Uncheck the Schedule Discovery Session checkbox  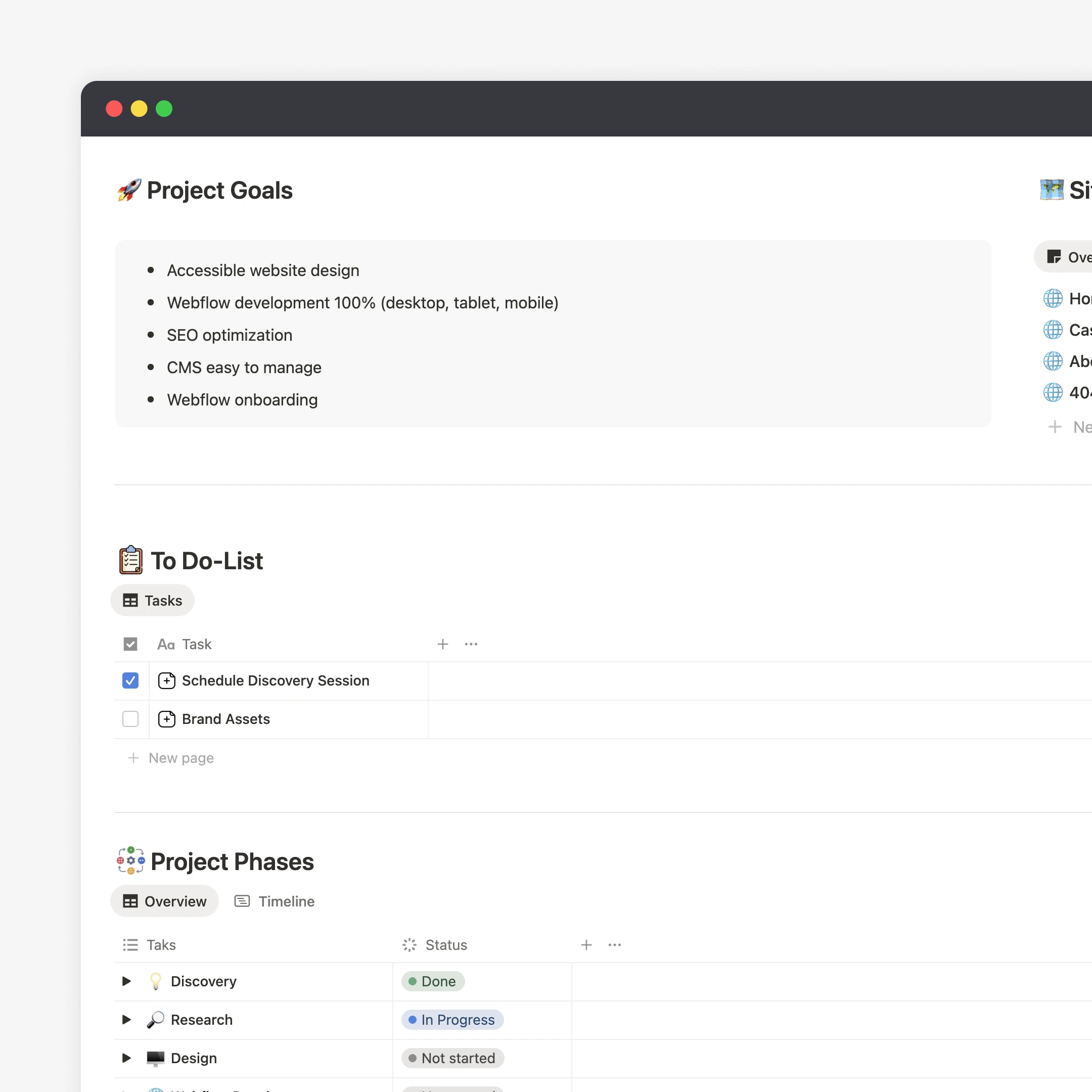(x=130, y=680)
